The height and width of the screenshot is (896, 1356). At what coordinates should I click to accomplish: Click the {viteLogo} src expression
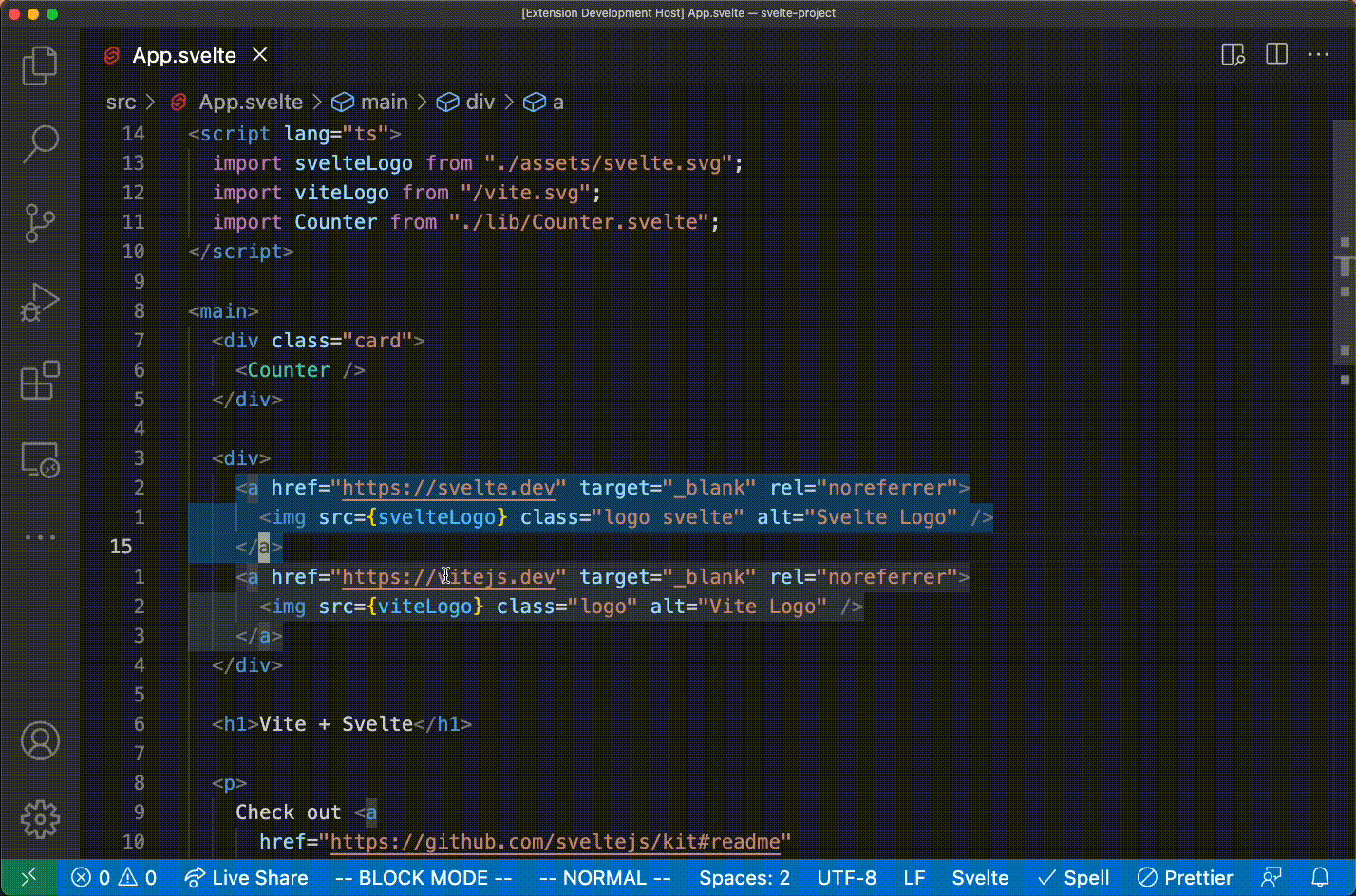coord(425,607)
